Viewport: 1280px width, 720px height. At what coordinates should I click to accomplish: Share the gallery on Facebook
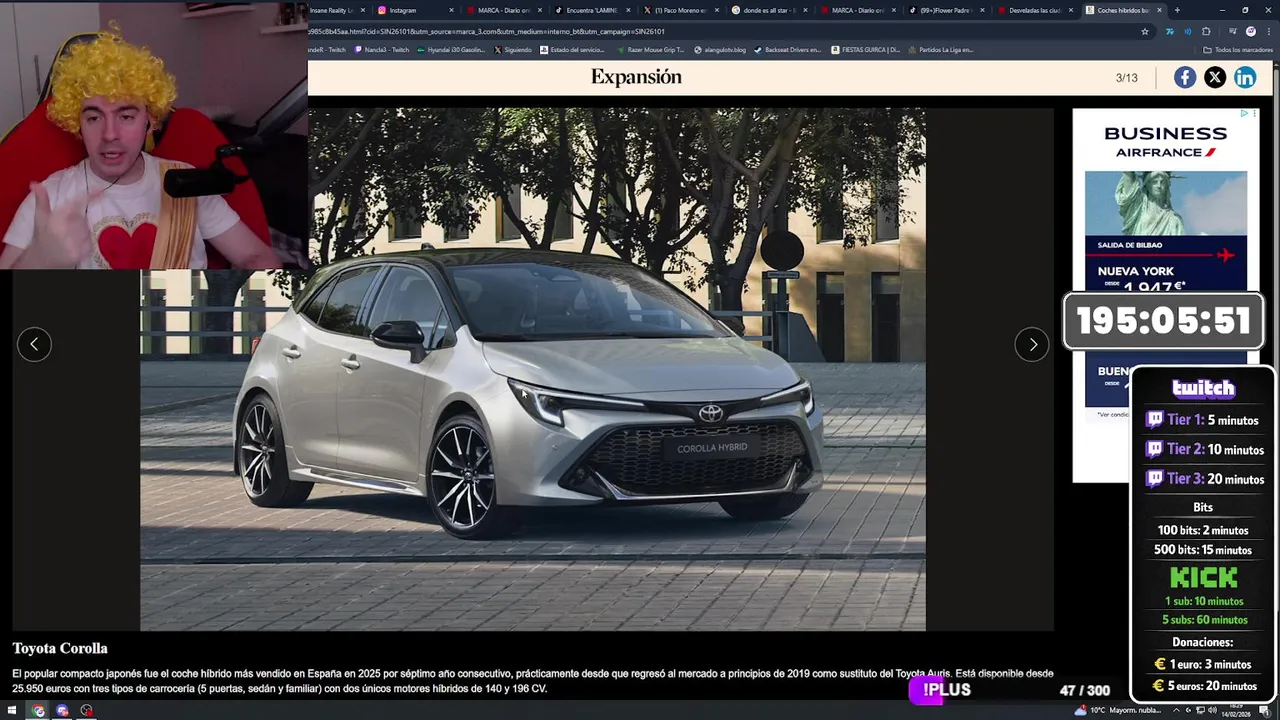tap(1185, 78)
